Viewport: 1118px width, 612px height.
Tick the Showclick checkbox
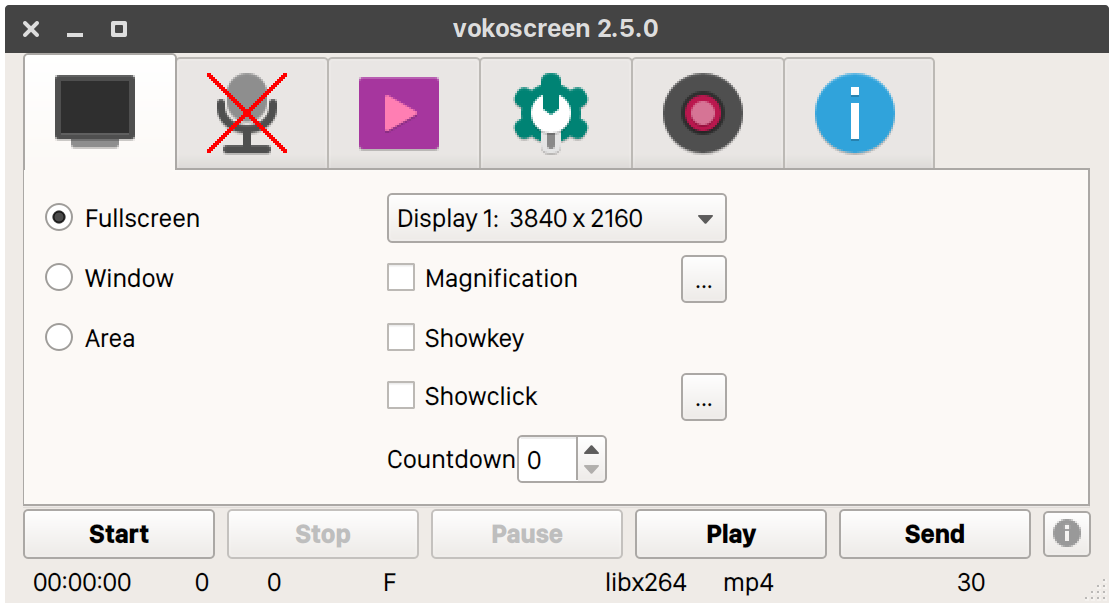click(x=401, y=396)
